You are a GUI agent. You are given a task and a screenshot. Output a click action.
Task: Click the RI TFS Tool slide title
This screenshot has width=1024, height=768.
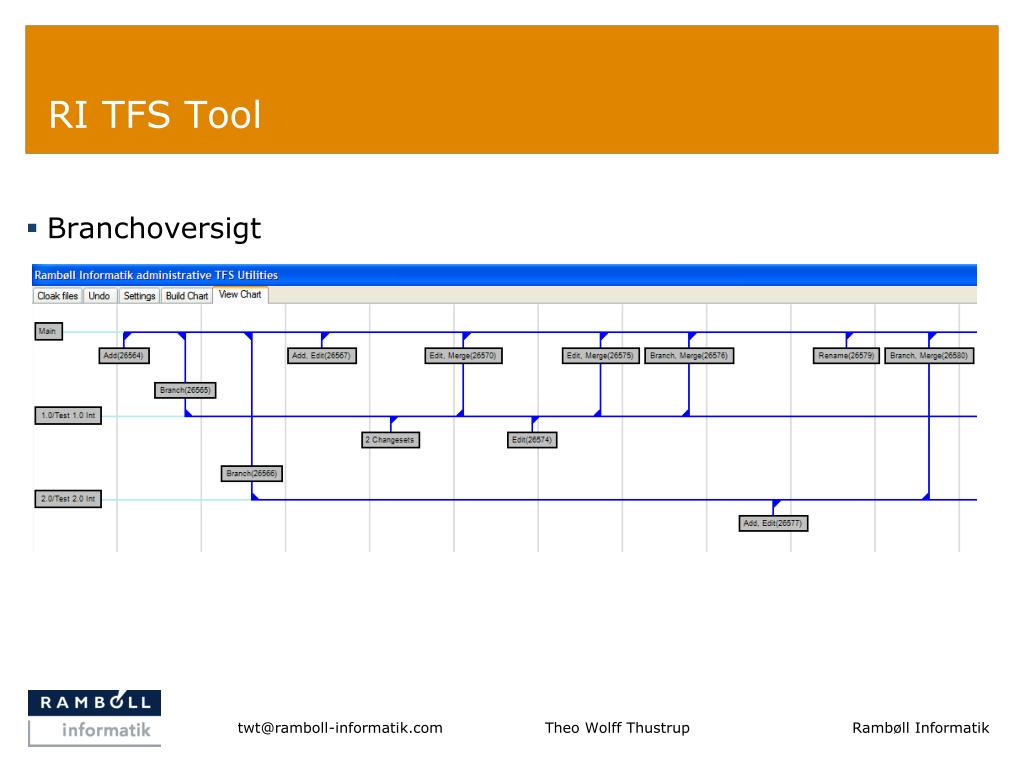click(x=155, y=115)
